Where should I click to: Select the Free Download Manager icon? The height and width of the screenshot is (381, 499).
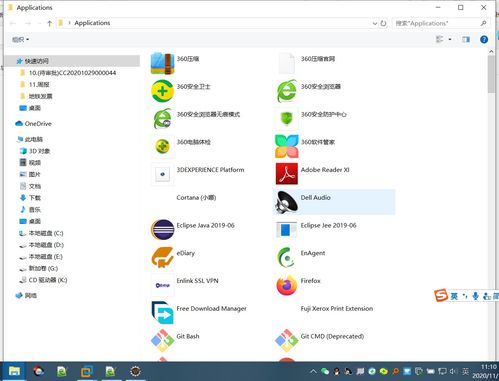tap(162, 313)
